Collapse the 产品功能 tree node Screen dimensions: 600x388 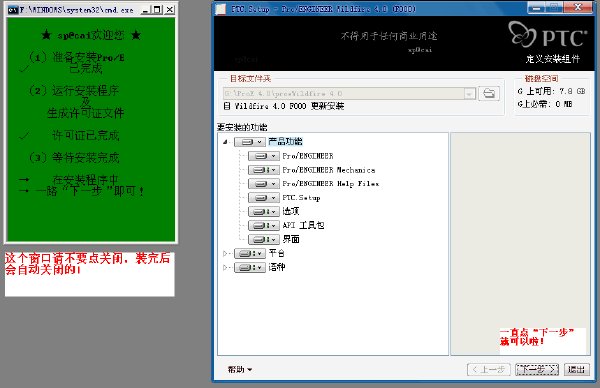(225, 142)
